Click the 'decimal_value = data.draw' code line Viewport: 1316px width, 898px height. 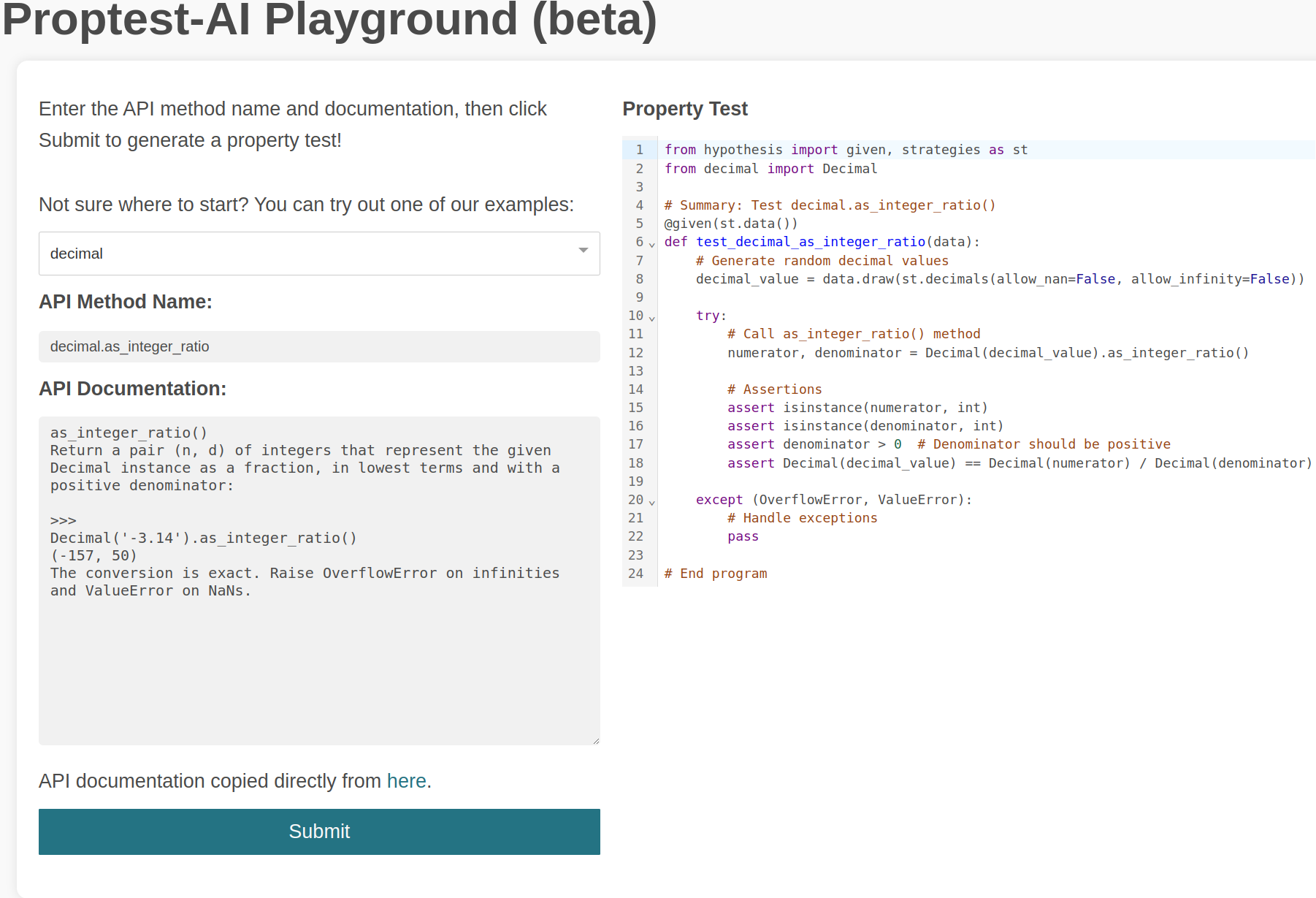pyautogui.click(x=1000, y=279)
